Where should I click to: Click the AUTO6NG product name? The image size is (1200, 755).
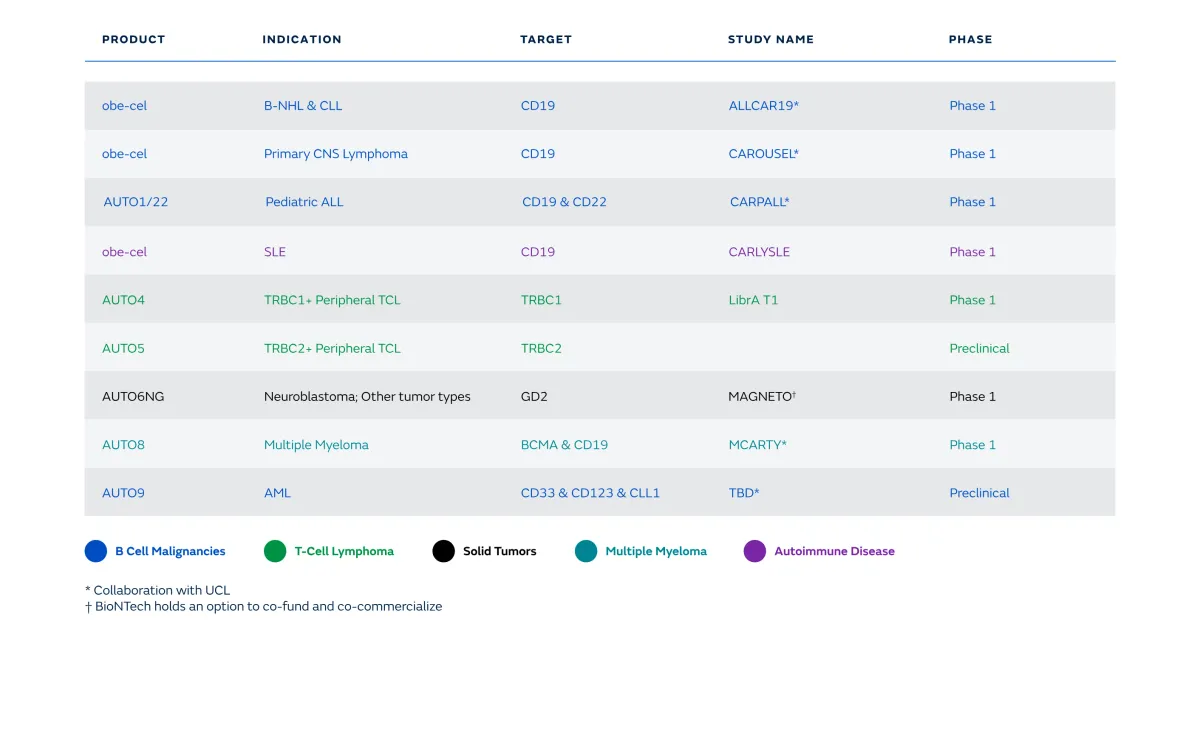click(x=133, y=397)
